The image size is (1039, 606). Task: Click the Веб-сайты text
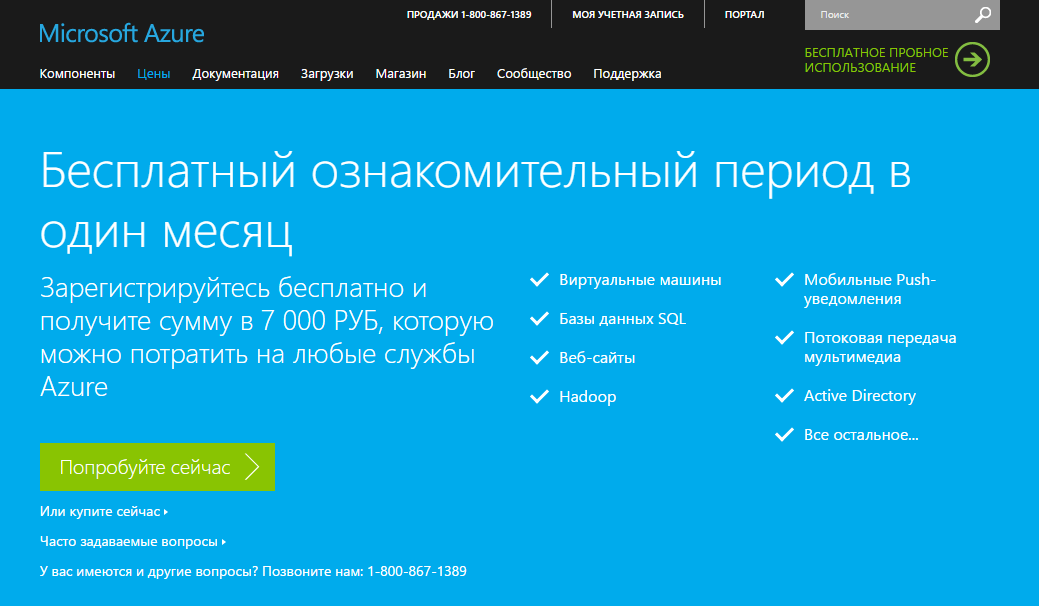[597, 358]
